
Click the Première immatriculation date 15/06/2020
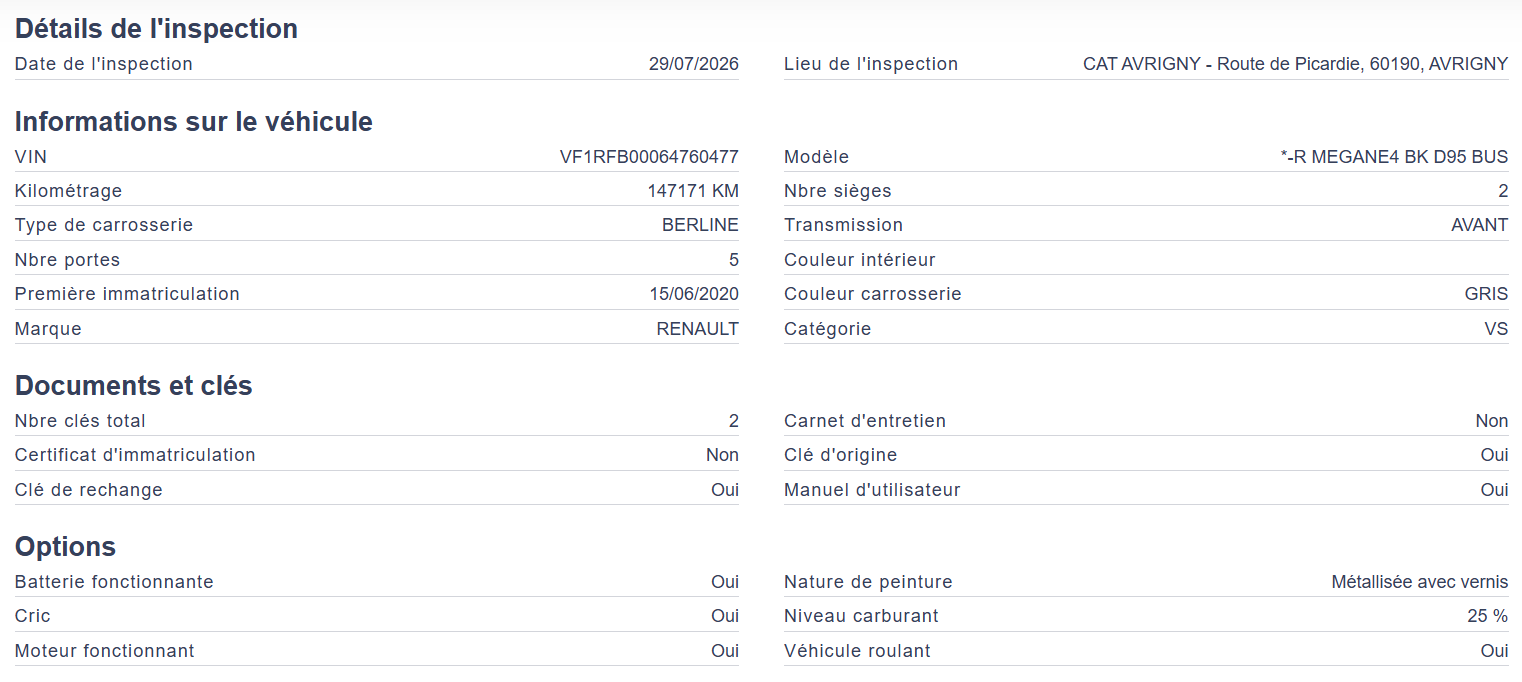(x=694, y=294)
